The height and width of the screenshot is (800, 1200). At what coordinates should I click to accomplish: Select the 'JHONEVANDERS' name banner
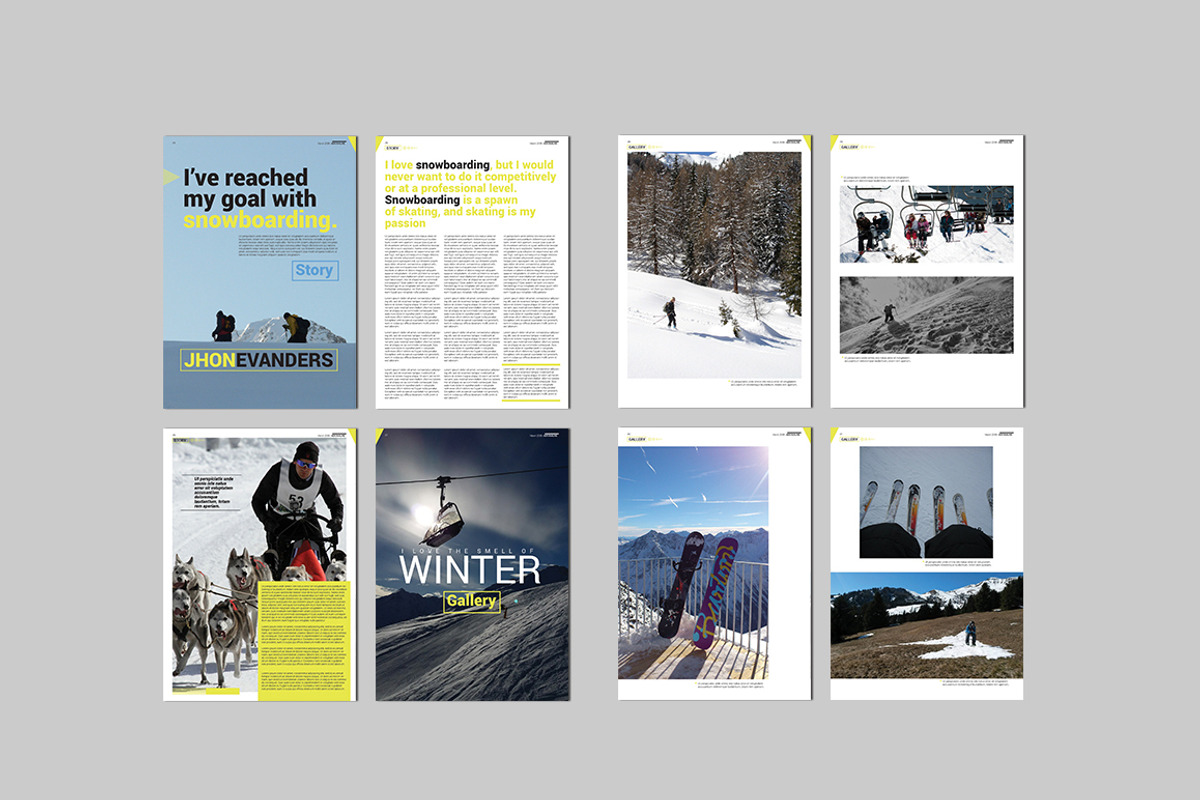click(x=258, y=360)
